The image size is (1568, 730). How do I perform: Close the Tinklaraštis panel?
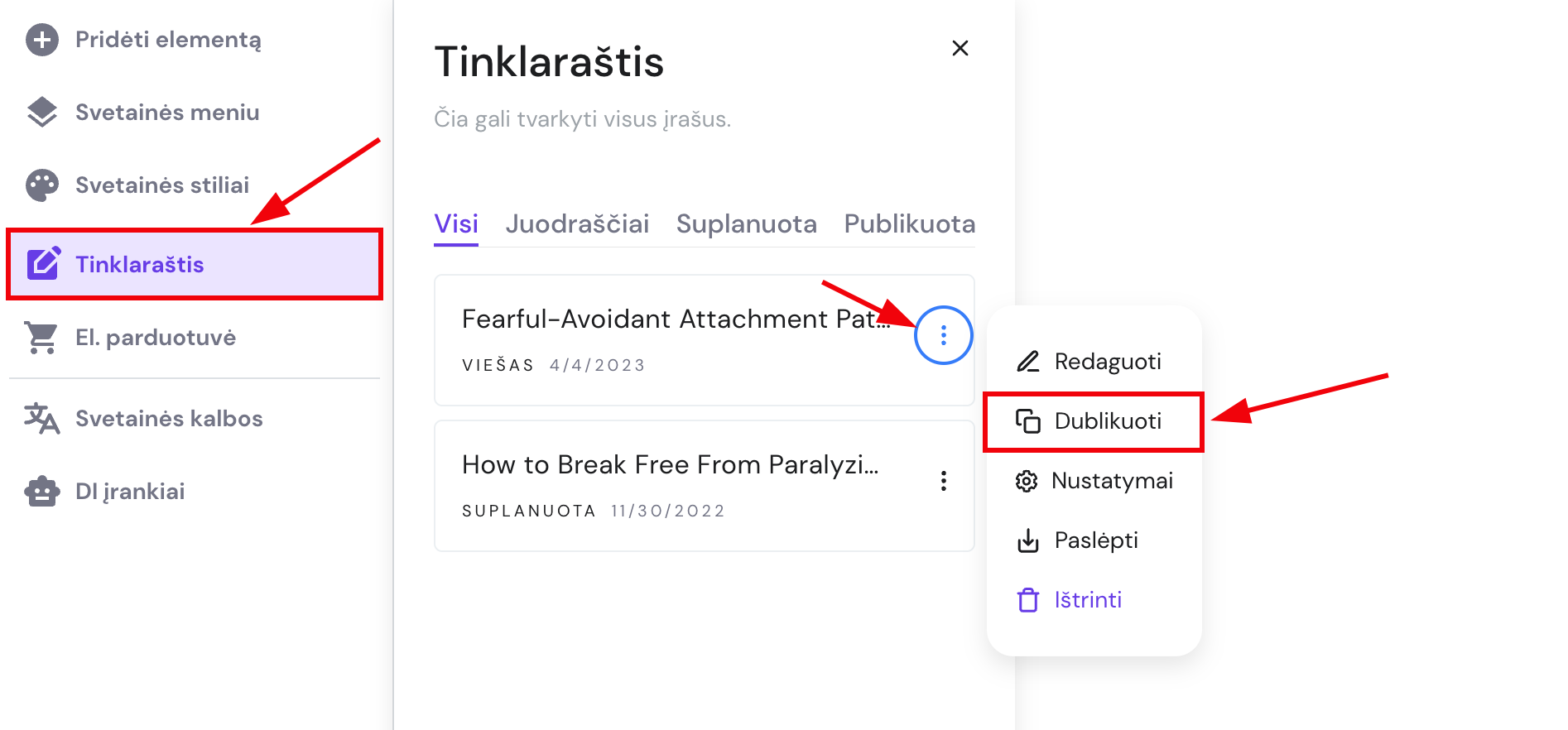(x=960, y=48)
